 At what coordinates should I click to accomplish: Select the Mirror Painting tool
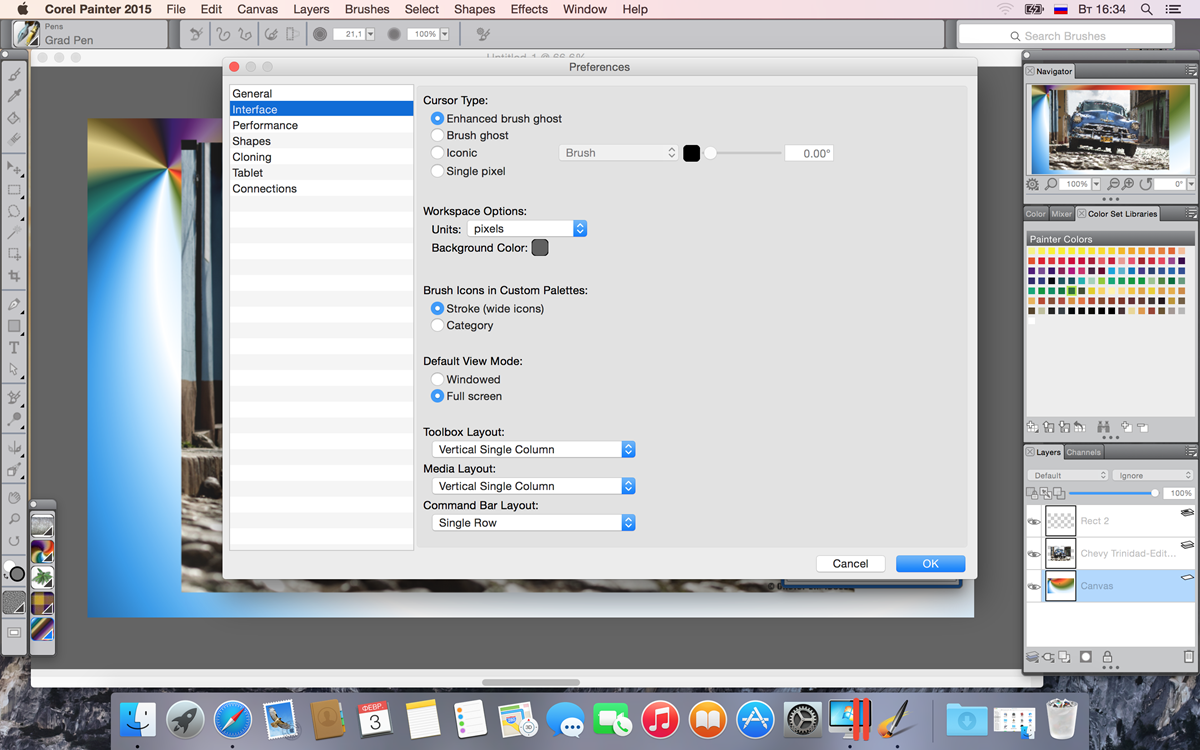[x=14, y=447]
